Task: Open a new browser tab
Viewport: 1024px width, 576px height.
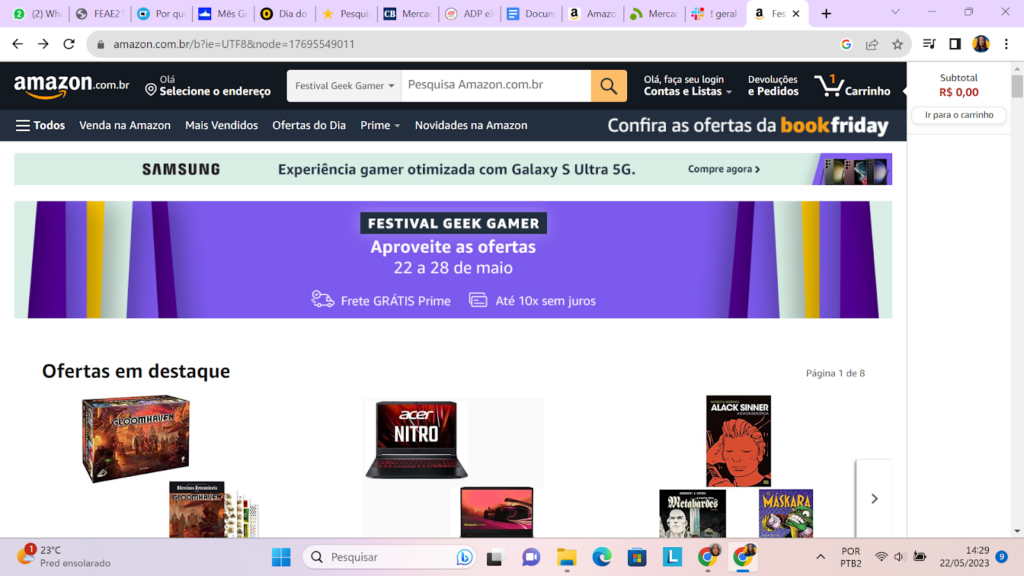Action: (x=826, y=14)
